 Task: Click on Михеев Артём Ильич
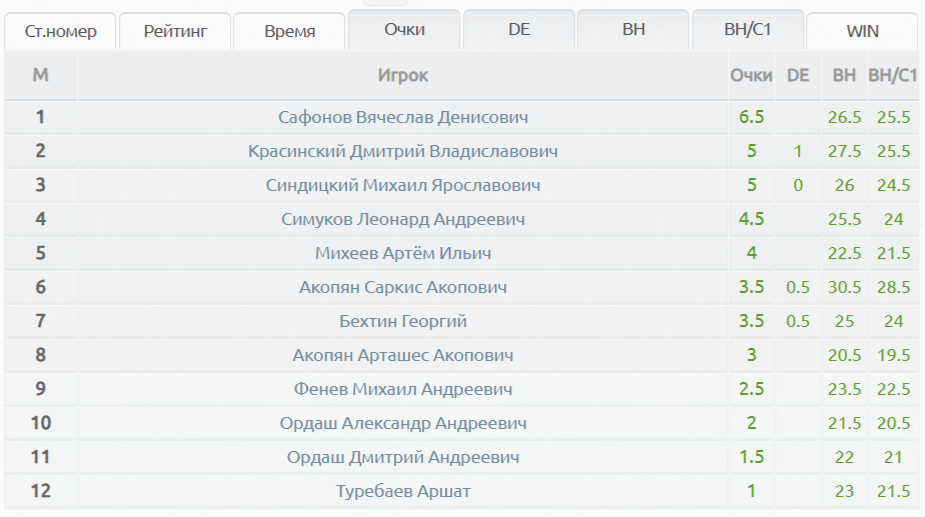[x=403, y=253]
